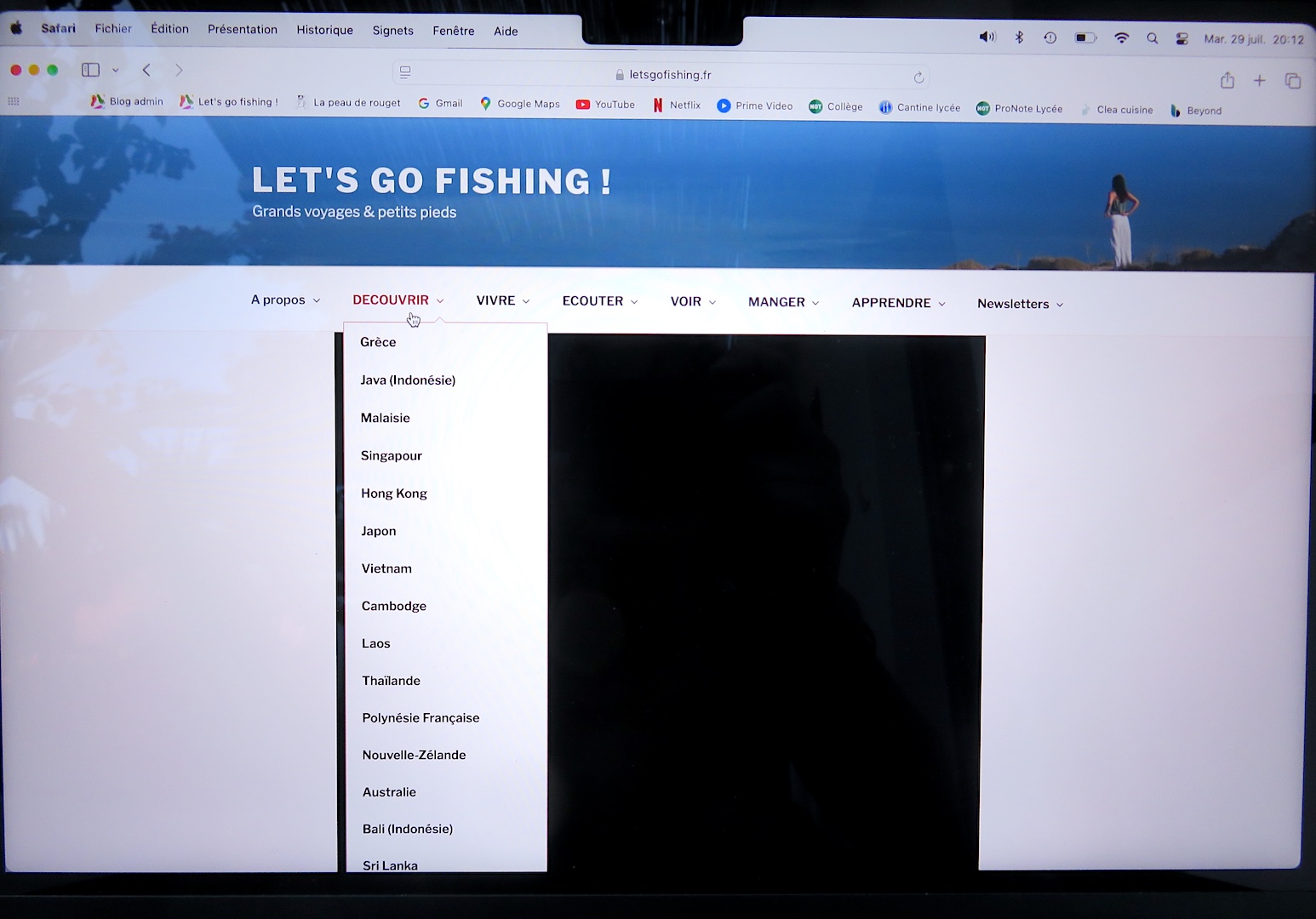Select Nouvelle-Zélande destination
This screenshot has width=1316, height=919.
415,755
